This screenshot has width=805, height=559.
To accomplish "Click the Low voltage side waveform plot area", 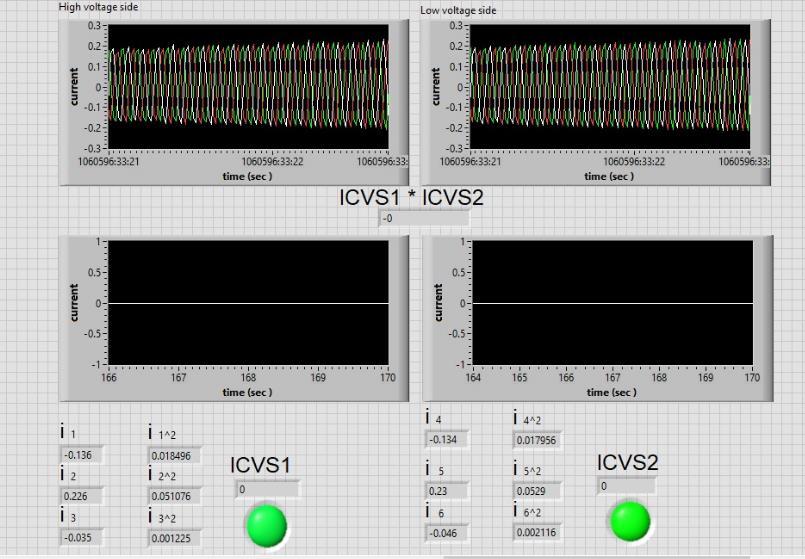I will pos(610,87).
